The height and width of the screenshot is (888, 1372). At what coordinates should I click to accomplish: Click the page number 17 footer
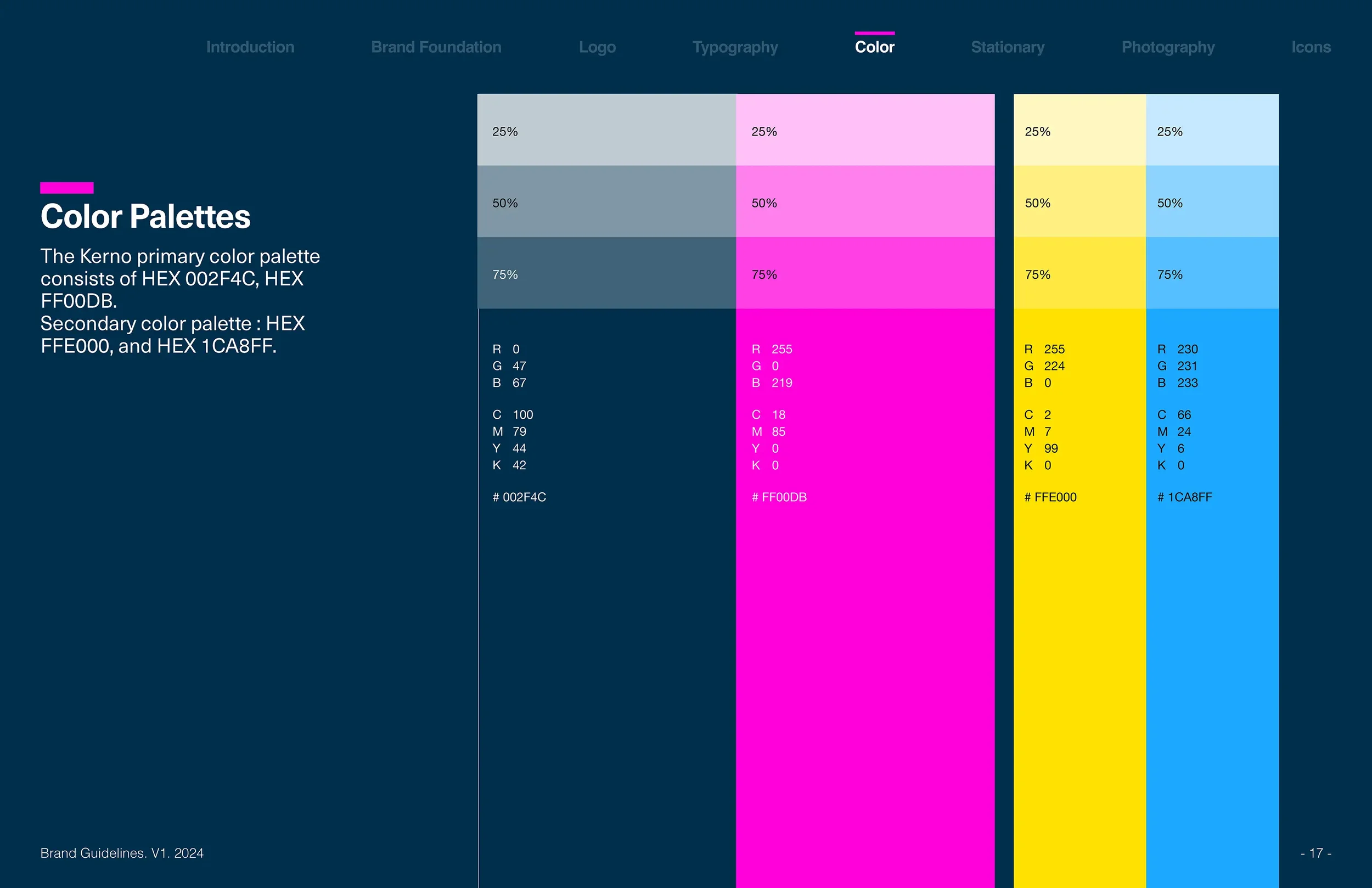click(1315, 853)
